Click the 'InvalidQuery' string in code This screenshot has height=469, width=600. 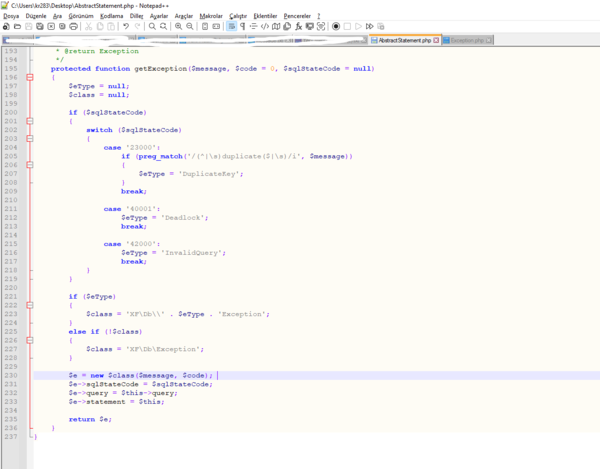[x=191, y=253]
